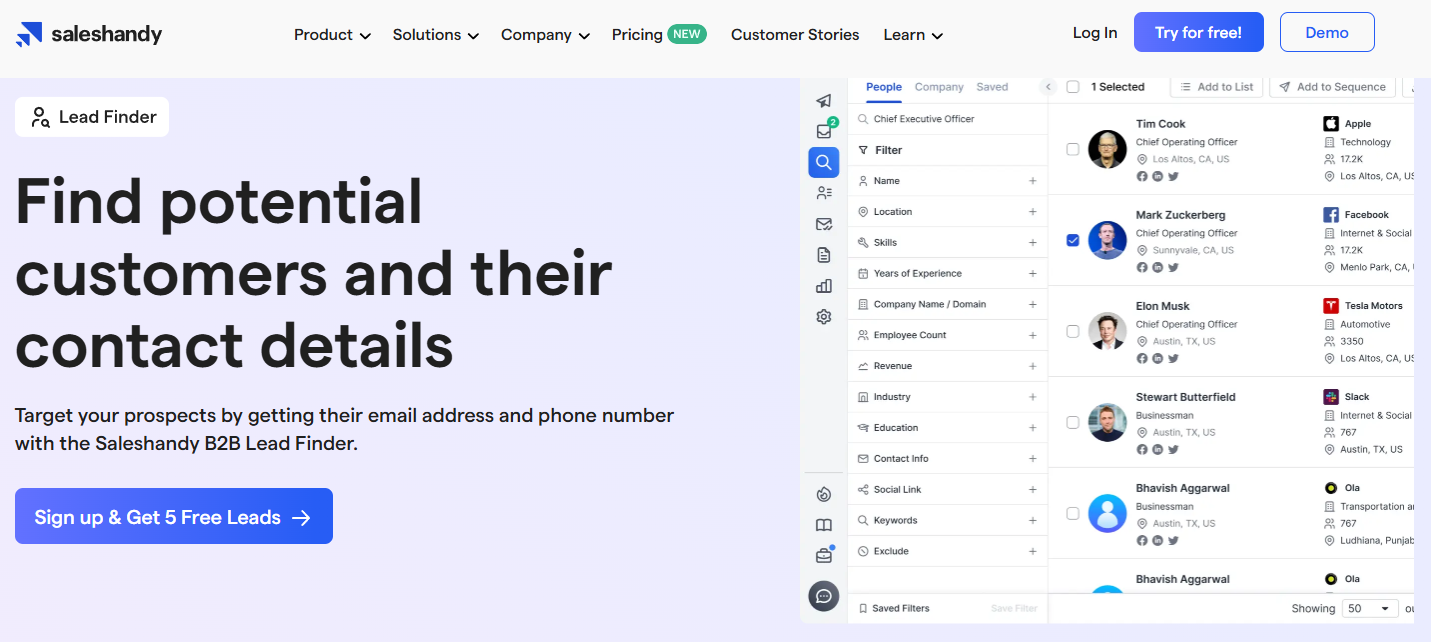Click the flame warm-up sidebar icon

pos(824,494)
